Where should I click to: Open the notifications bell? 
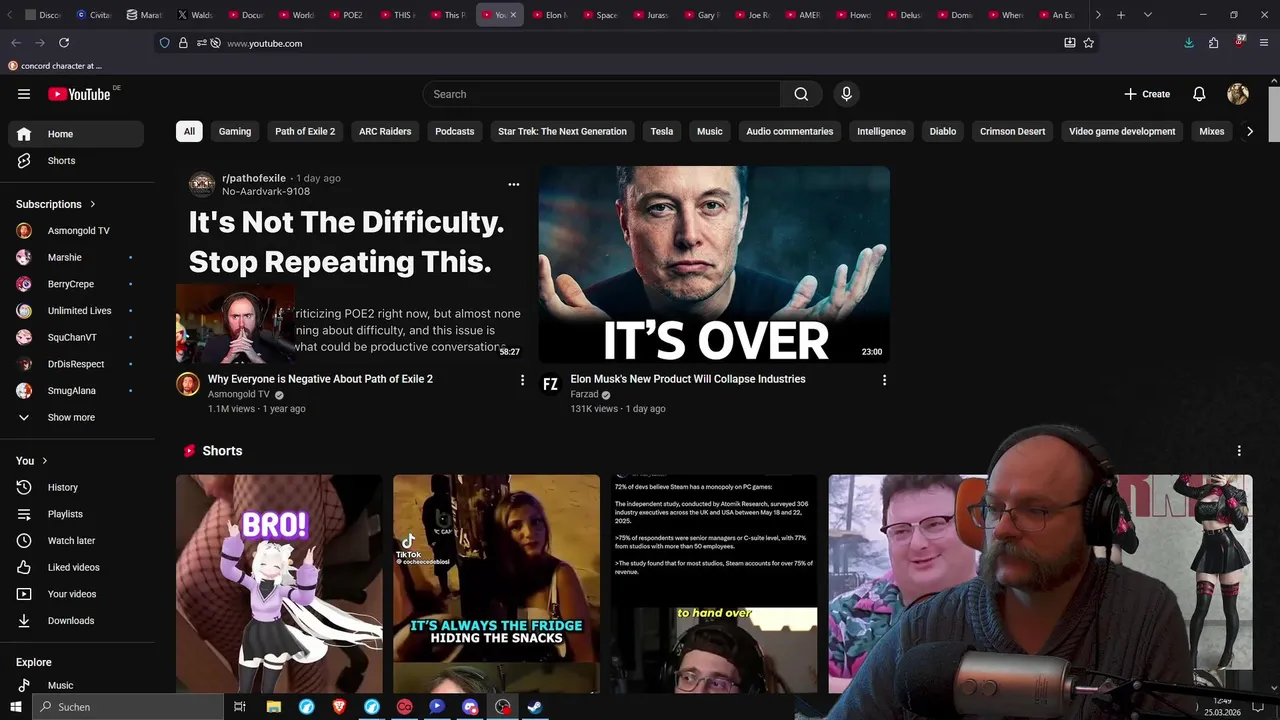pyautogui.click(x=1199, y=94)
